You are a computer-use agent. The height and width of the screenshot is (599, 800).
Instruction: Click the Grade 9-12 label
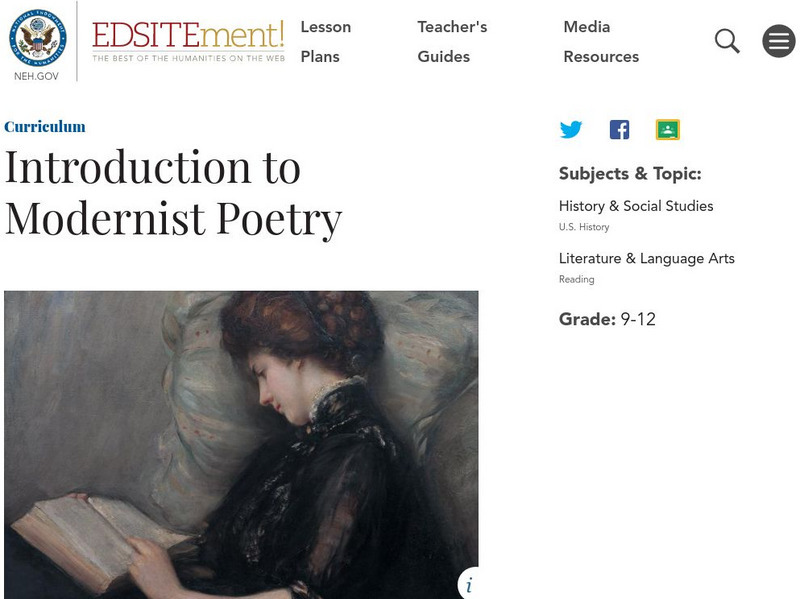tap(607, 320)
